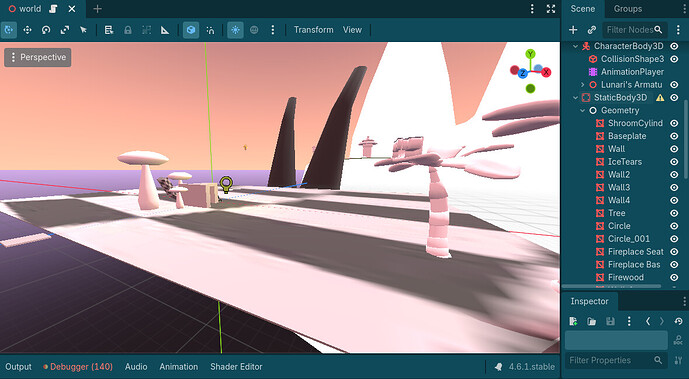Open property tools icon beside Filter Properties
The width and height of the screenshot is (689, 379).
(x=678, y=360)
